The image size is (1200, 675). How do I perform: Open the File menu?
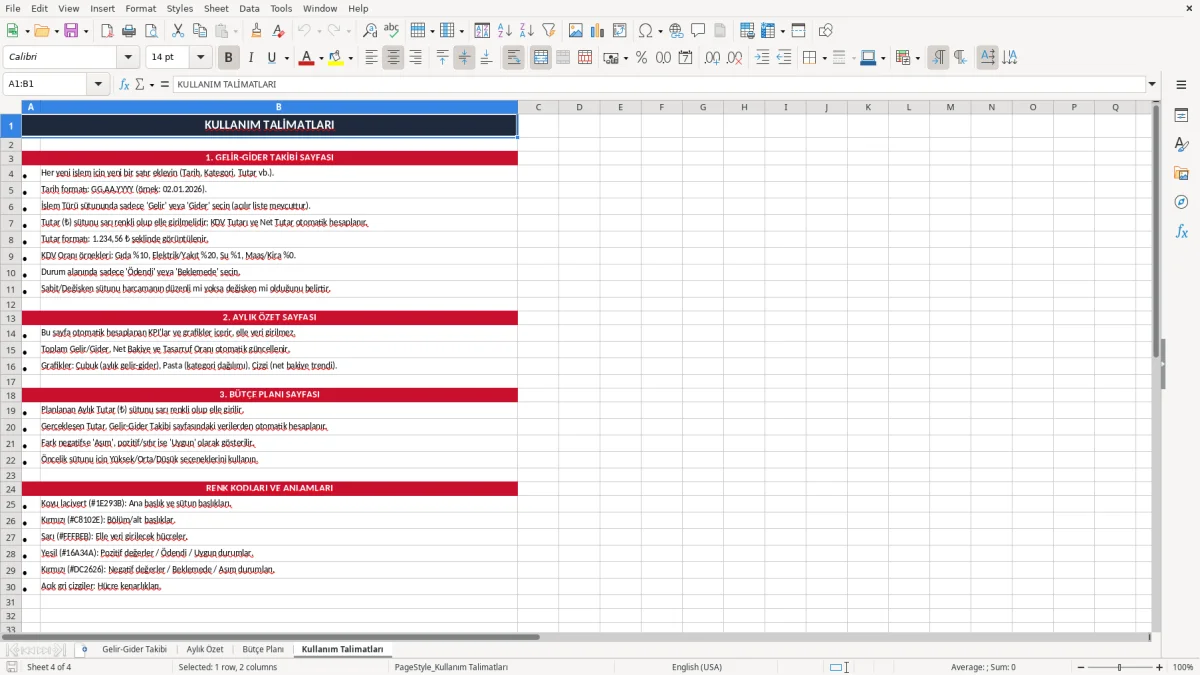click(12, 8)
